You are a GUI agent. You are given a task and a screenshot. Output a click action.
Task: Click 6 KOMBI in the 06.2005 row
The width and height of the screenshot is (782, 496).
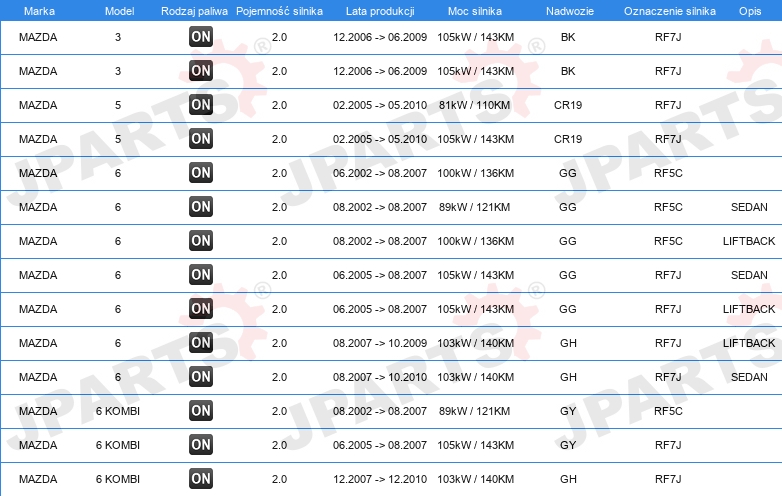pyautogui.click(x=118, y=445)
